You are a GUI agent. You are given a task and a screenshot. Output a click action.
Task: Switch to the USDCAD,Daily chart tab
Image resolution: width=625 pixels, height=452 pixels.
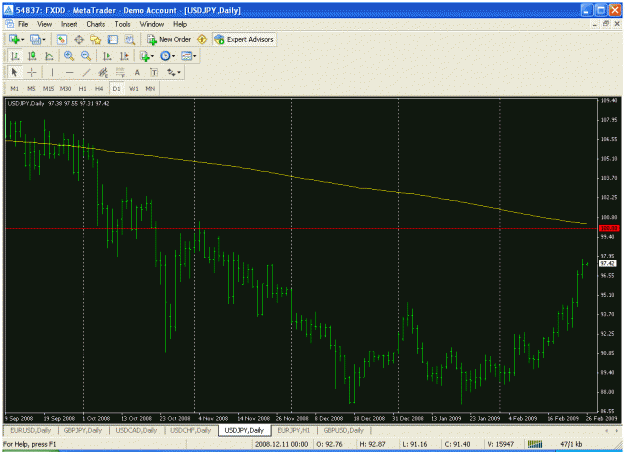click(136, 430)
